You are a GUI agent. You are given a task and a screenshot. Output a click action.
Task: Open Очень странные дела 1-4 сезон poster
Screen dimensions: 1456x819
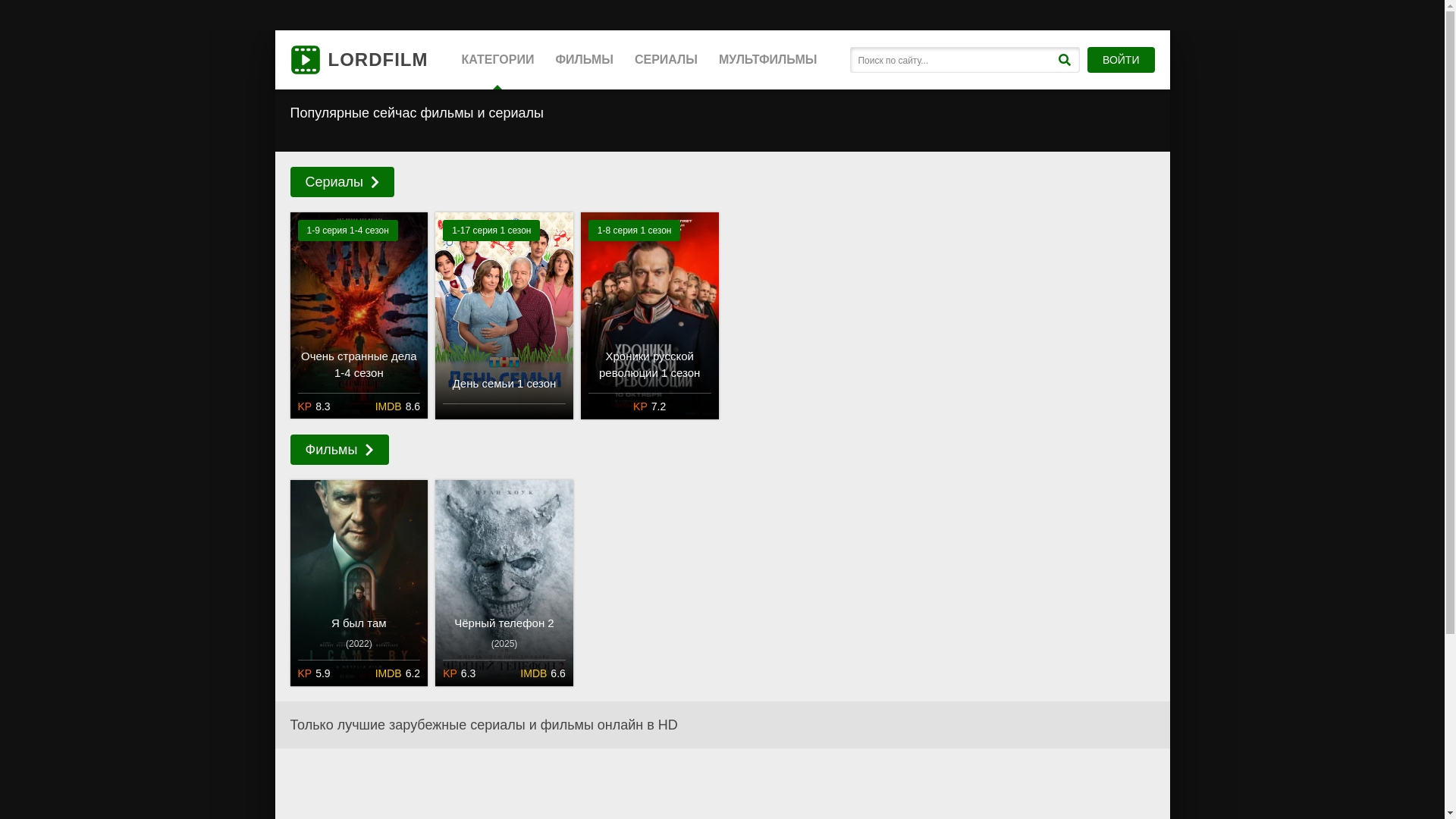click(359, 315)
